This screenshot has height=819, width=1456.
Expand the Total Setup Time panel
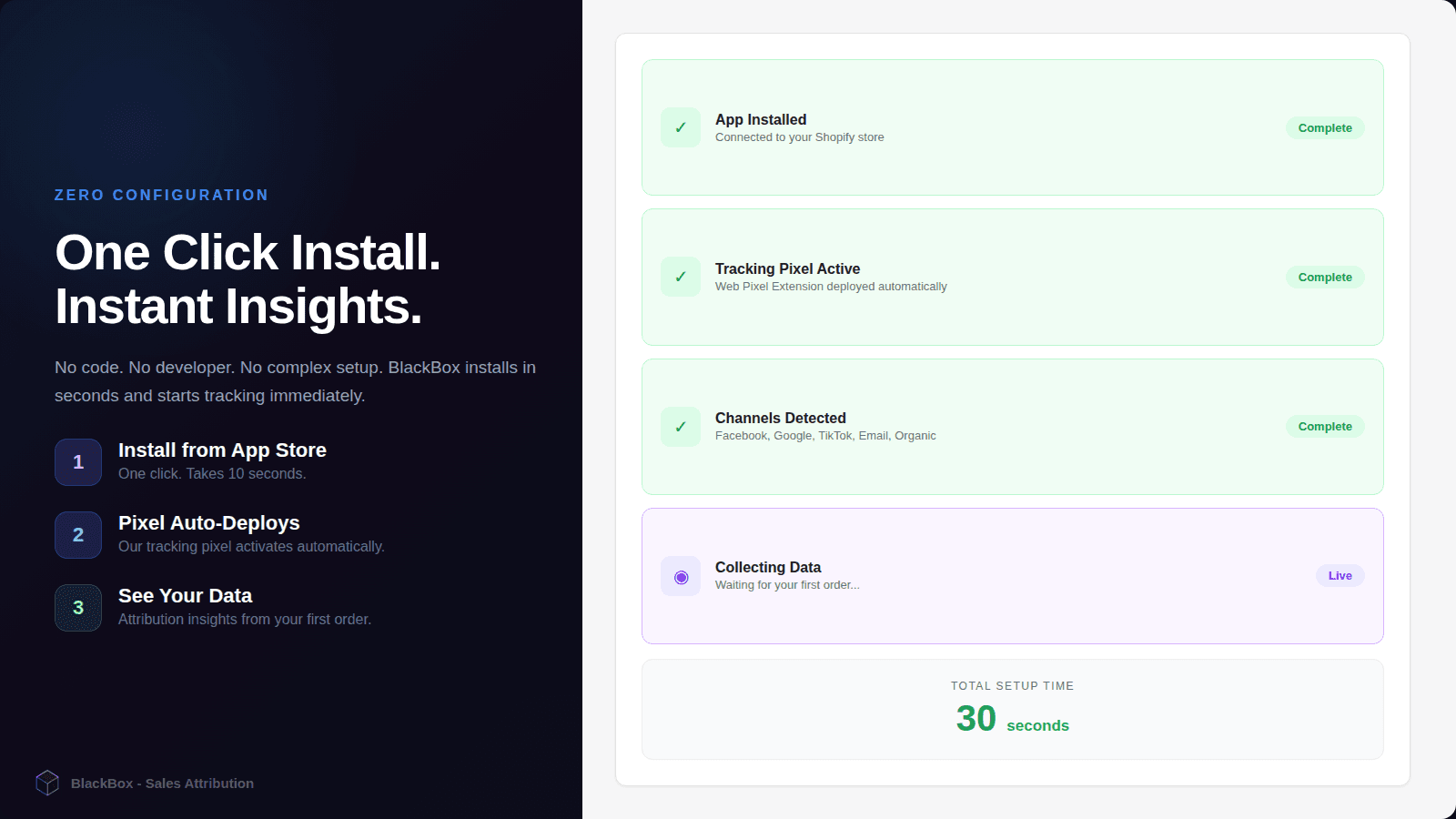point(1012,709)
